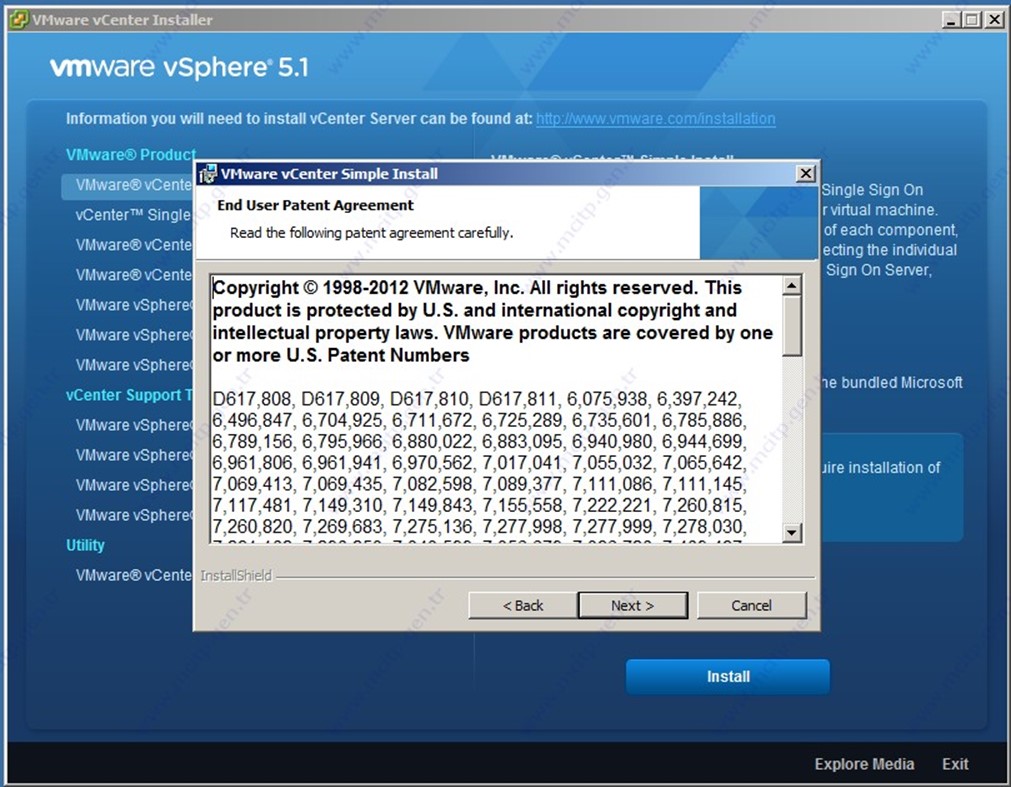
Task: Click the Back button in Simple Install dialog
Action: click(522, 605)
